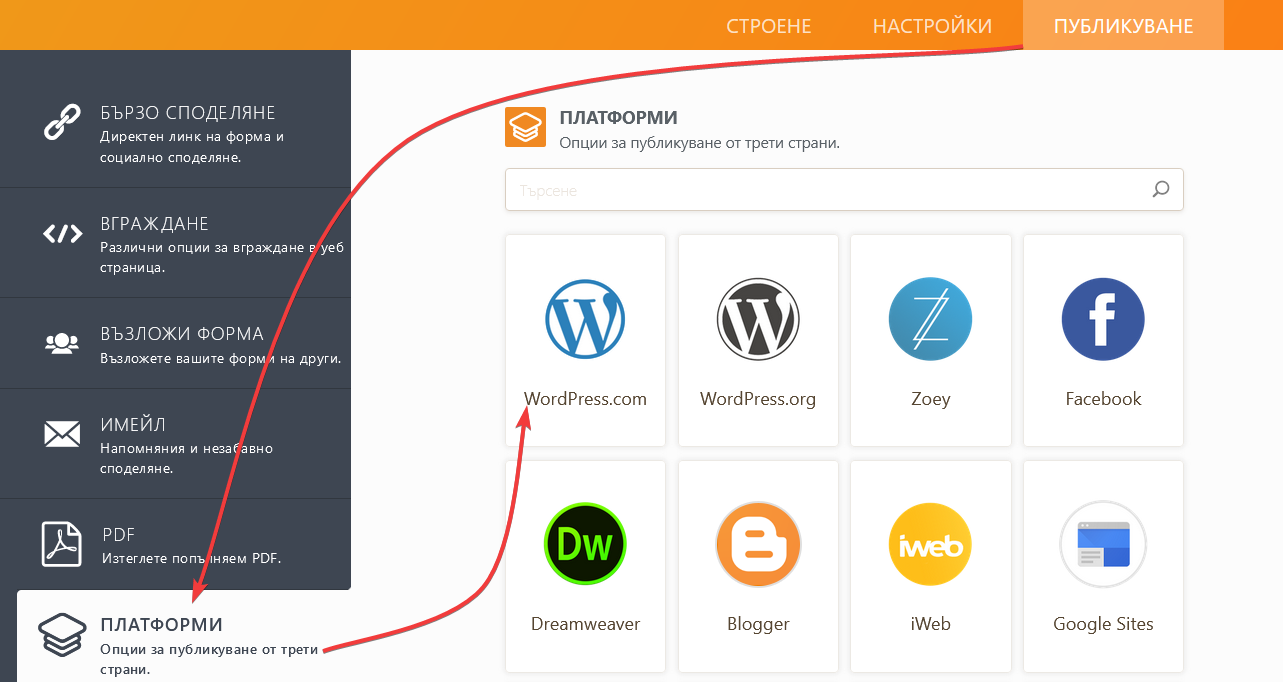The image size is (1283, 682).
Task: Click the gray WordPress.org logo
Action: 758,319
